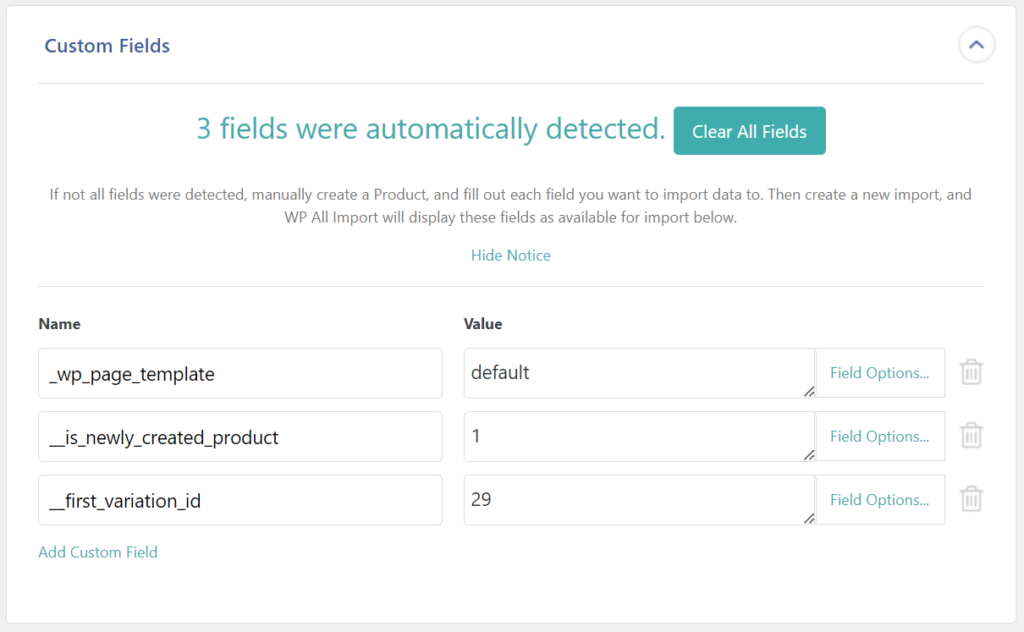Click the Custom Fields heading
Image resolution: width=1024 pixels, height=632 pixels.
click(107, 46)
